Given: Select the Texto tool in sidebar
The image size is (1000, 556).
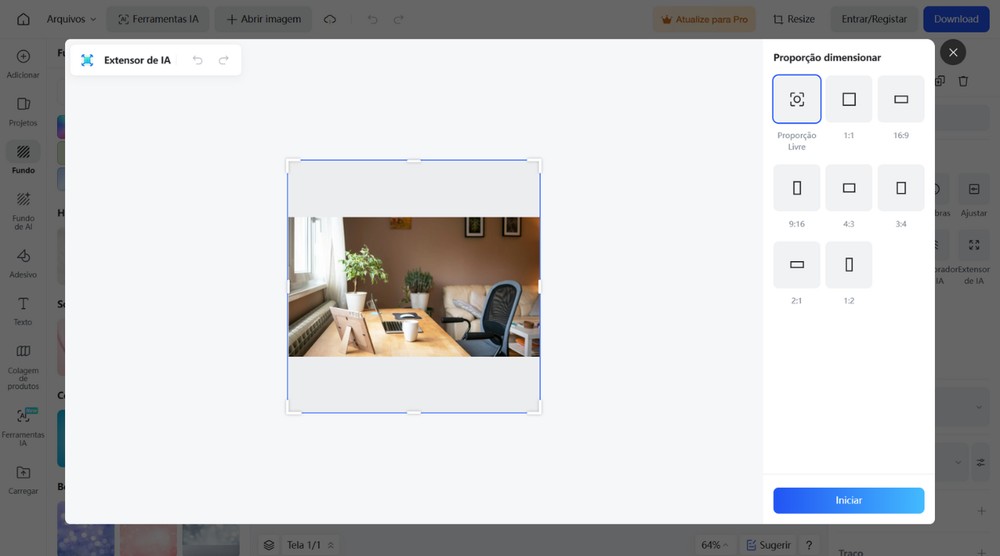Looking at the screenshot, I should coord(23,311).
